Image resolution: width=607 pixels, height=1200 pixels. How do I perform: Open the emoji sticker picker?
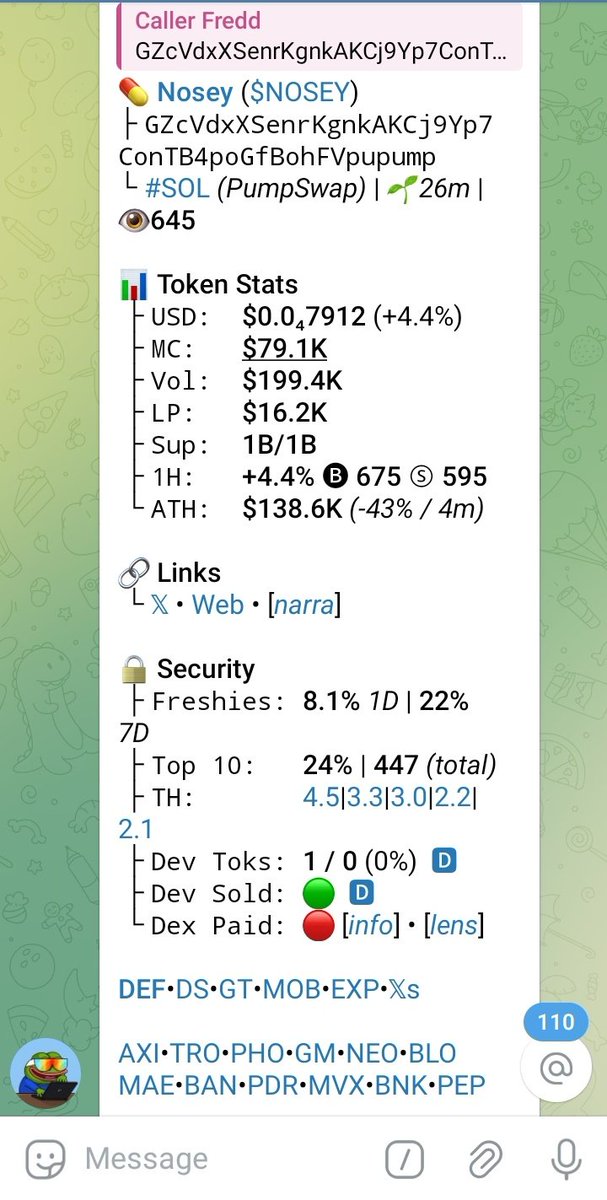click(44, 1160)
